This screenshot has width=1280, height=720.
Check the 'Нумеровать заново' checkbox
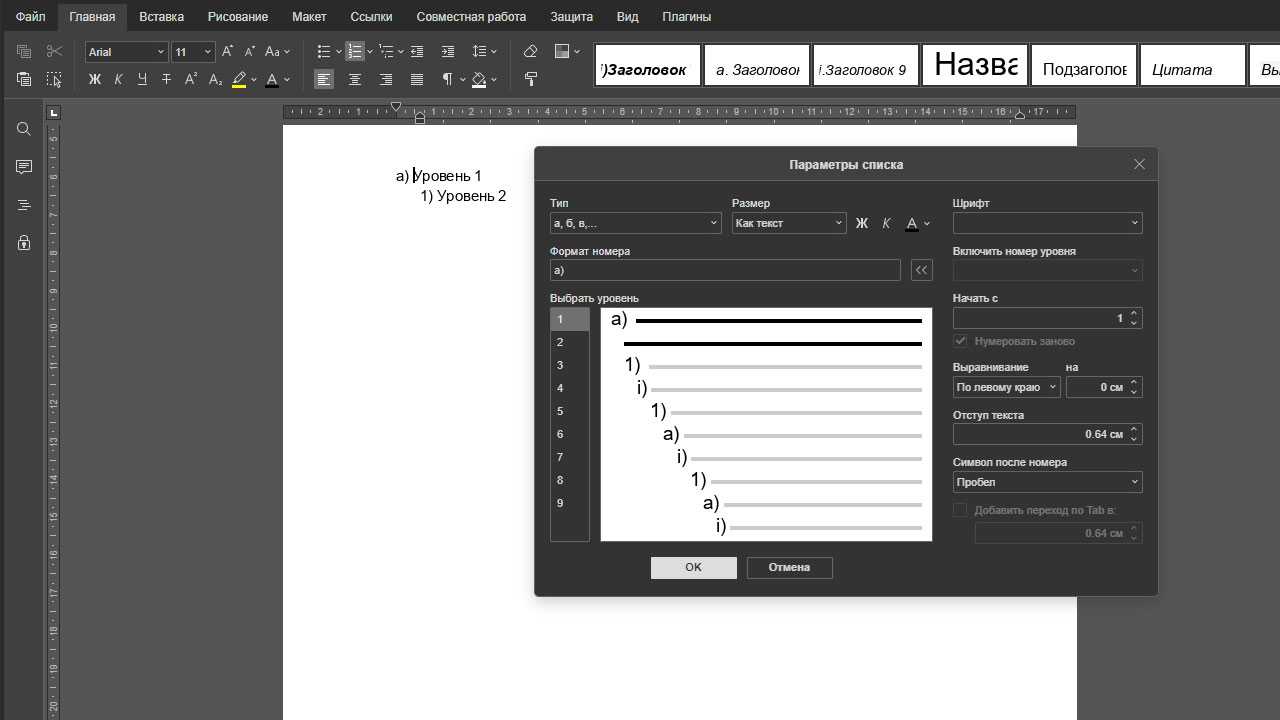(961, 341)
